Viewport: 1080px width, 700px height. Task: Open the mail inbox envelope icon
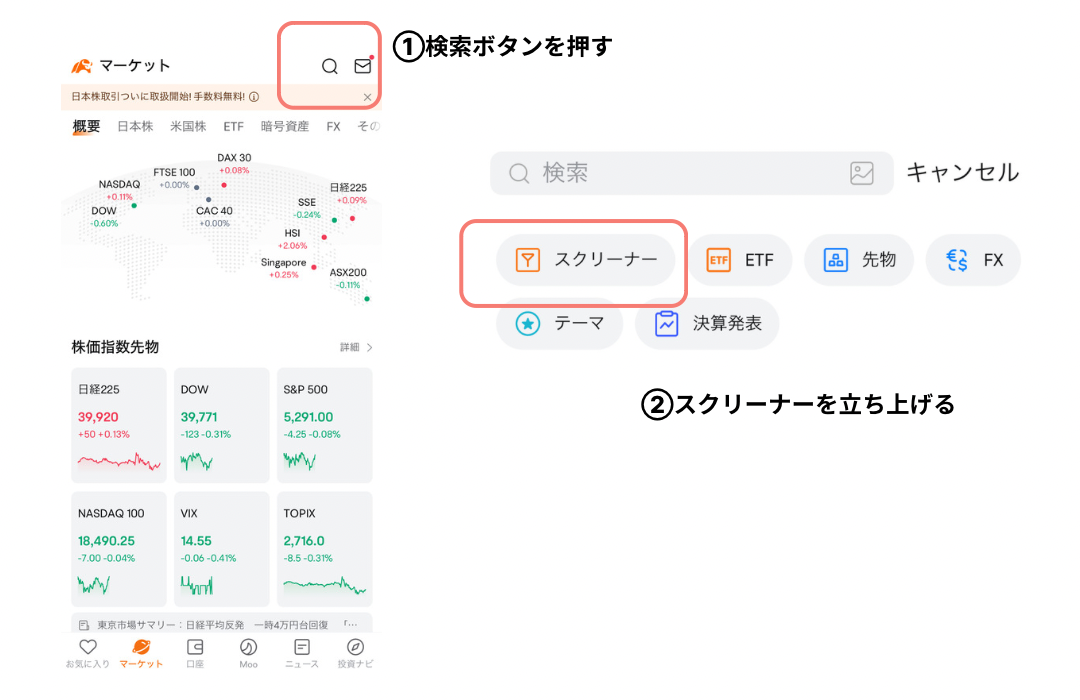click(x=362, y=67)
